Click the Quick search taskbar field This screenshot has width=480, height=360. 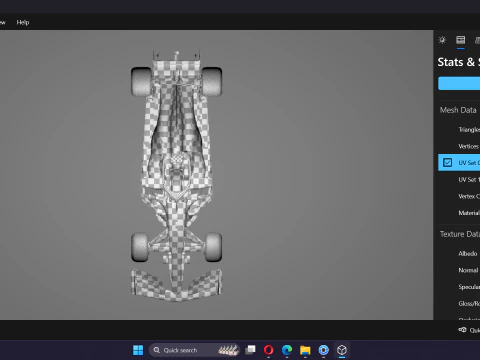194,350
